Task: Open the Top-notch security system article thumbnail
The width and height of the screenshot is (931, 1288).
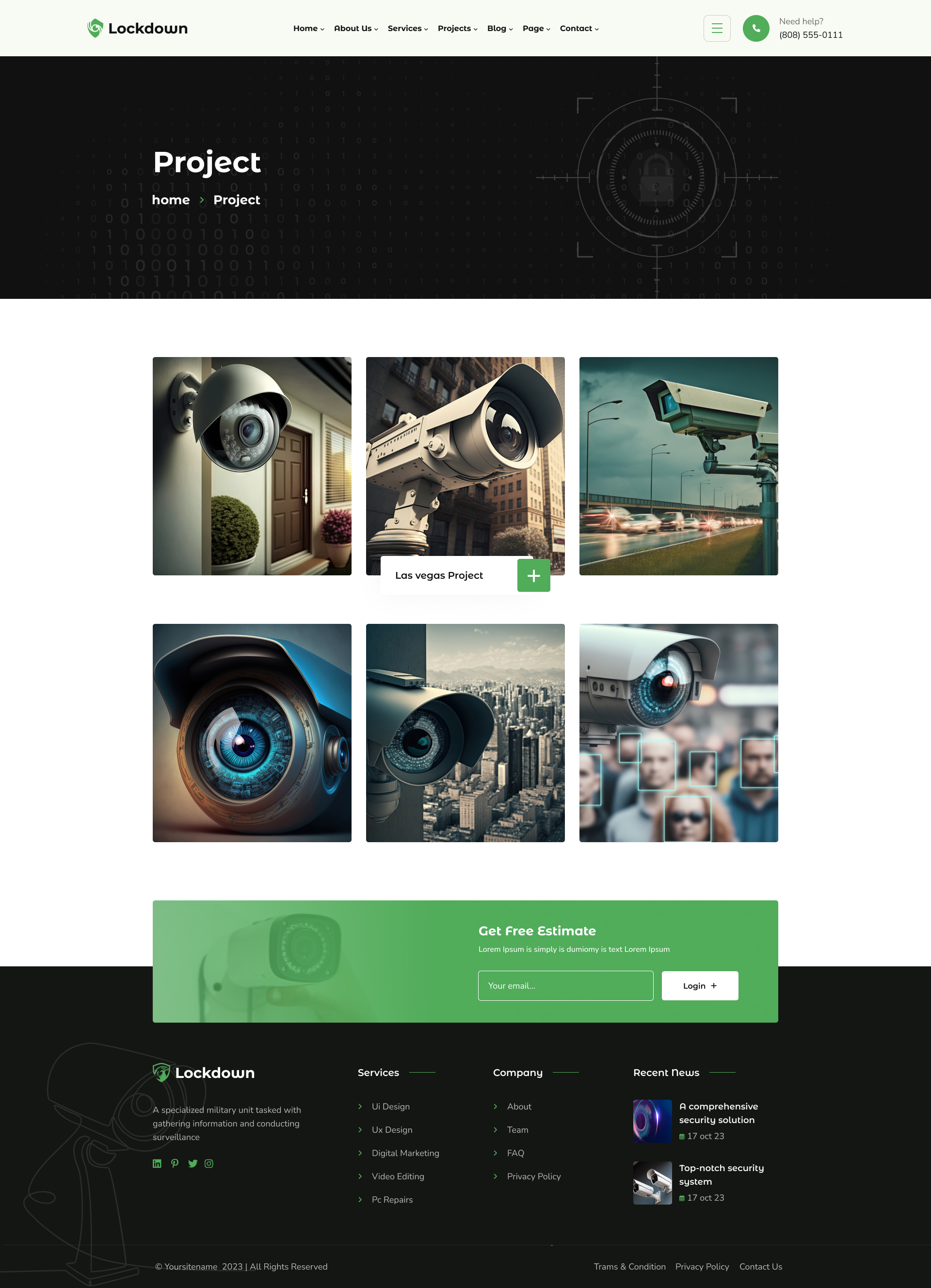Action: pos(652,1182)
